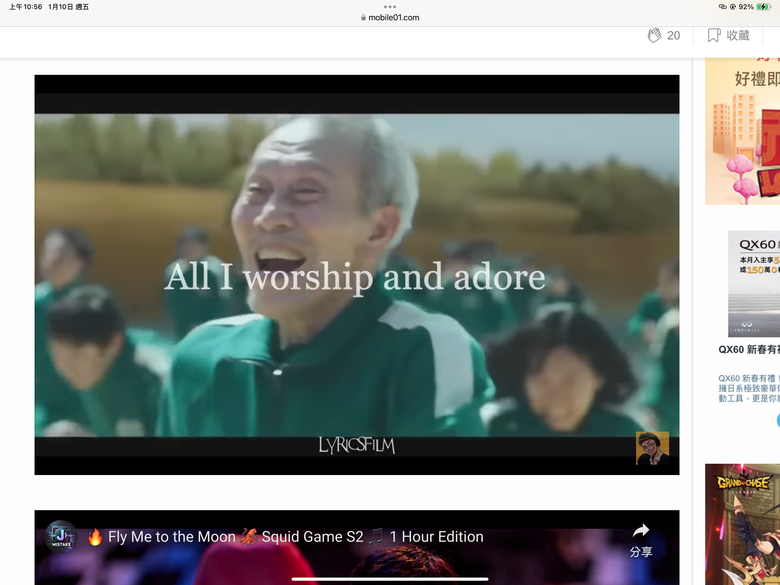780x585 pixels.
Task: Click the QX60 新春有禮 ad headline
Action: pyautogui.click(x=749, y=349)
